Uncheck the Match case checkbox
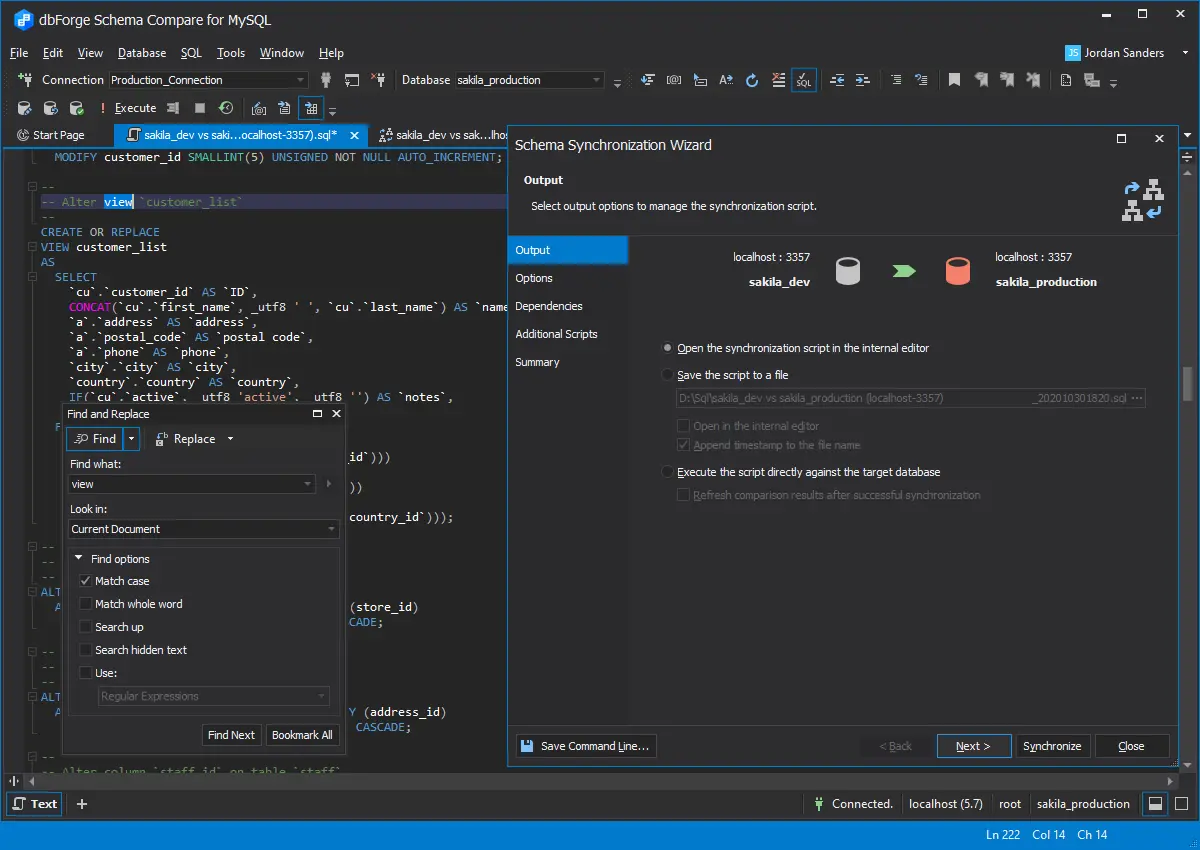Viewport: 1200px width, 850px height. coord(86,581)
